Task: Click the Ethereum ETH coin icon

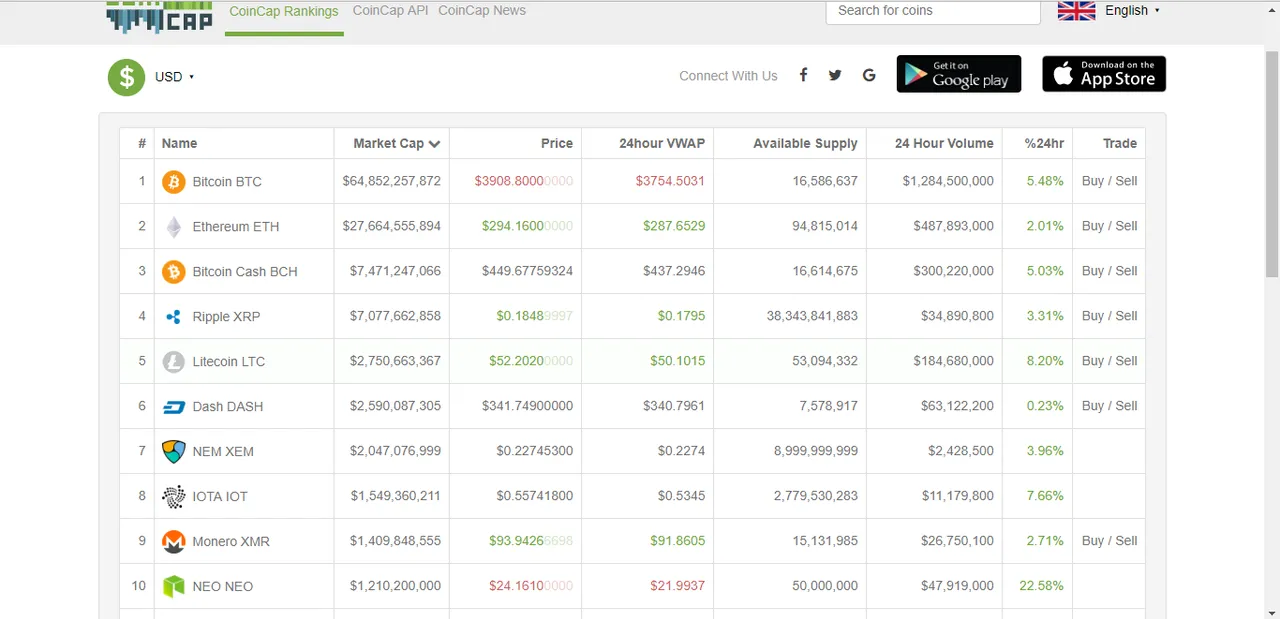Action: point(174,227)
